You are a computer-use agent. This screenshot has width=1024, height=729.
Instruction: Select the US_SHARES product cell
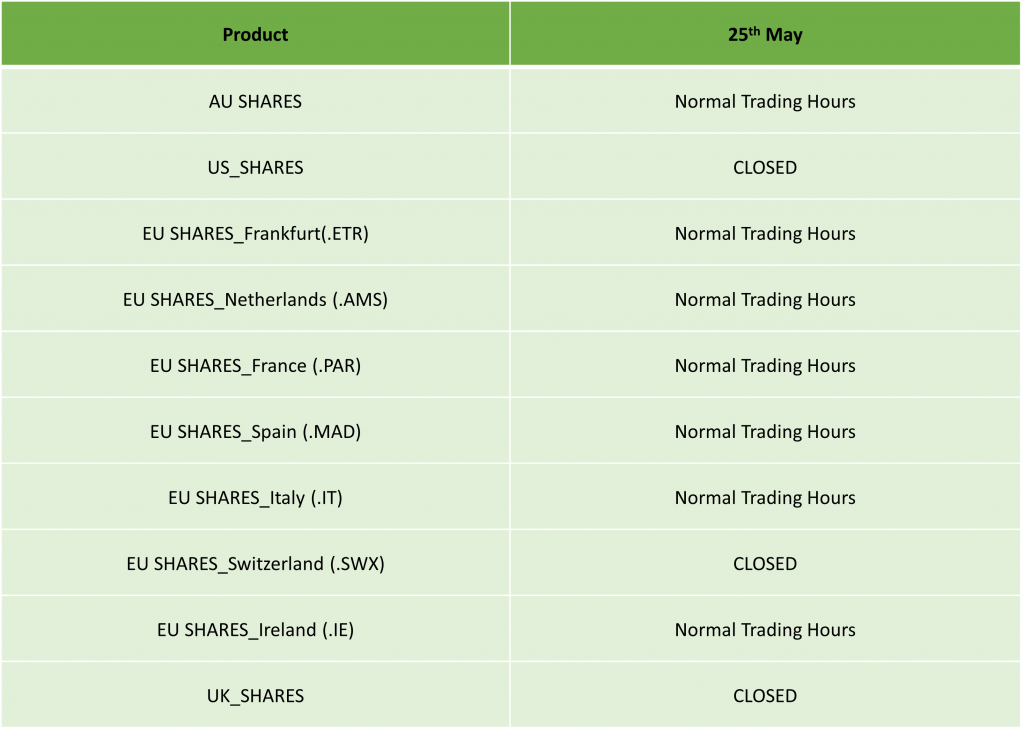tap(255, 167)
